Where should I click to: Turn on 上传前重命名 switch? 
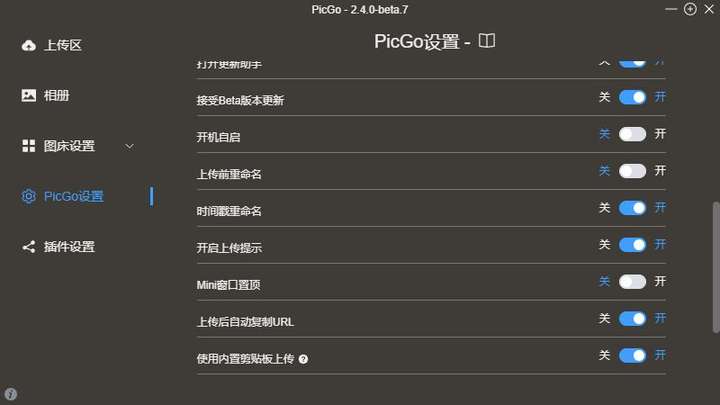632,171
